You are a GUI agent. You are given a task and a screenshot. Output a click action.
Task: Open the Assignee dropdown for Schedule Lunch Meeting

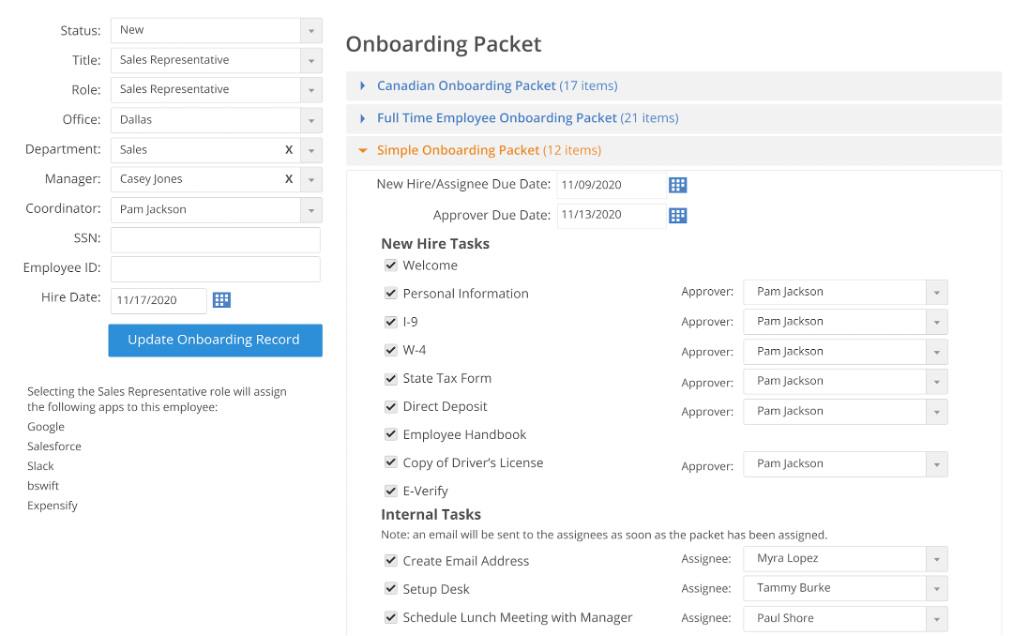tap(935, 618)
